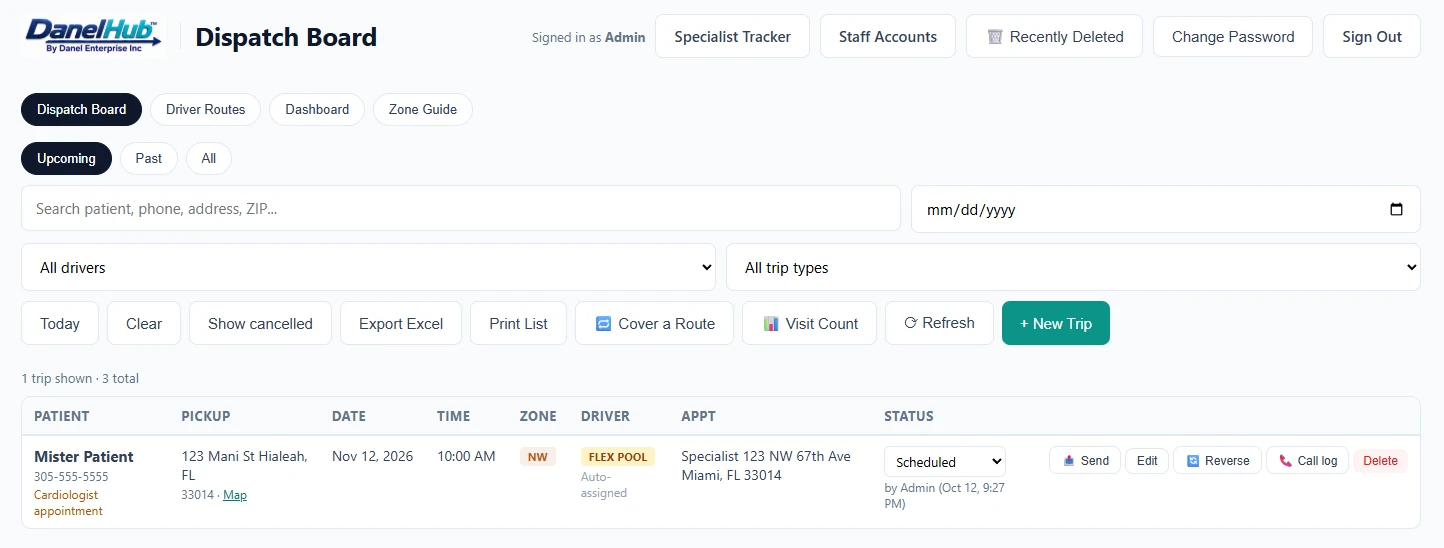The image size is (1444, 548).
Task: Click the Nov 12, 2026 date cell
Action: point(372,456)
